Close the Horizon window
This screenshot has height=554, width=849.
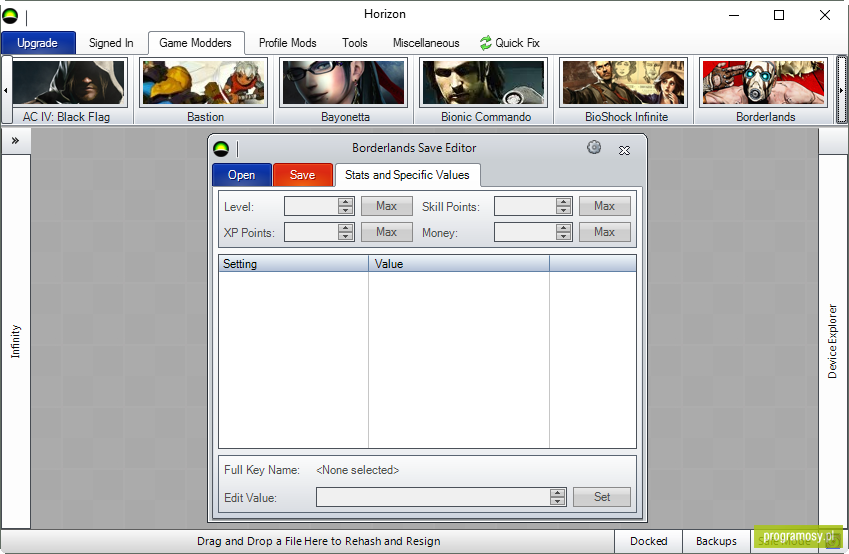point(825,15)
